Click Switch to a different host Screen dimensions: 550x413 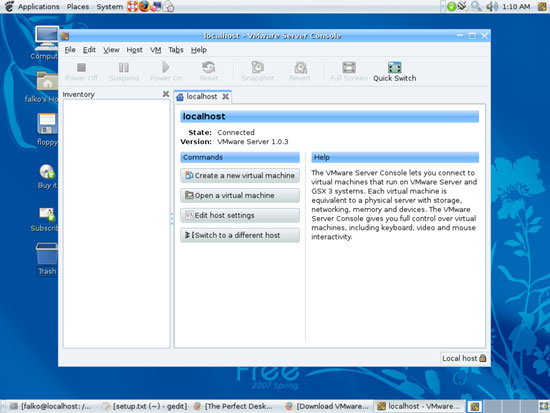pos(240,235)
